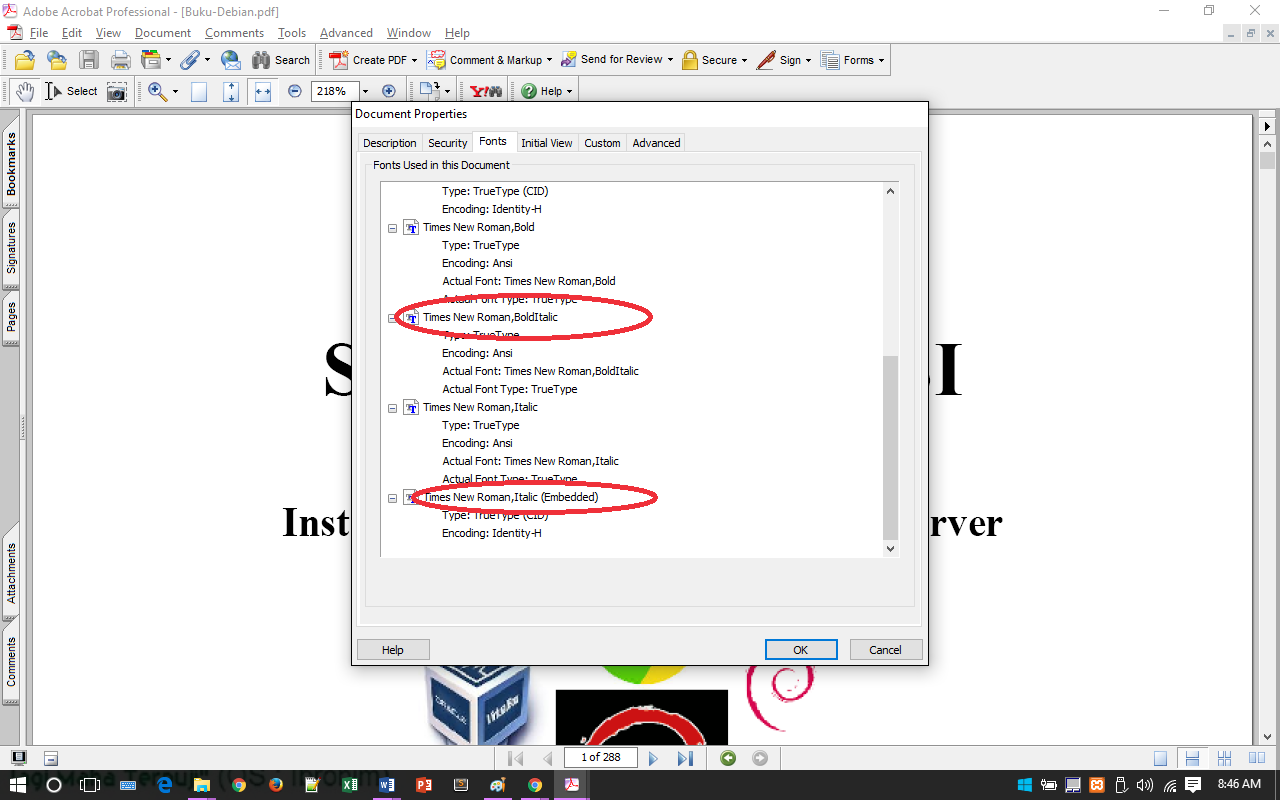Open Acrobat from the taskbar
The height and width of the screenshot is (800, 1280).
(x=571, y=784)
